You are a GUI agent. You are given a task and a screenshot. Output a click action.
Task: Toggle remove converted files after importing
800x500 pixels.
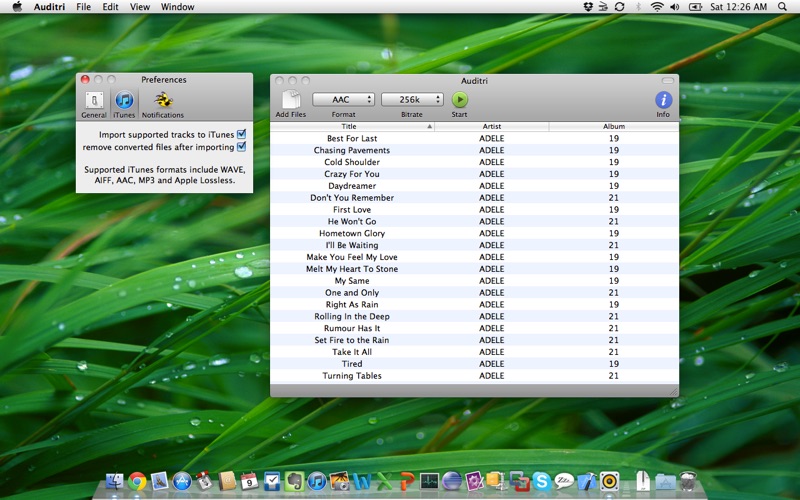[x=242, y=147]
